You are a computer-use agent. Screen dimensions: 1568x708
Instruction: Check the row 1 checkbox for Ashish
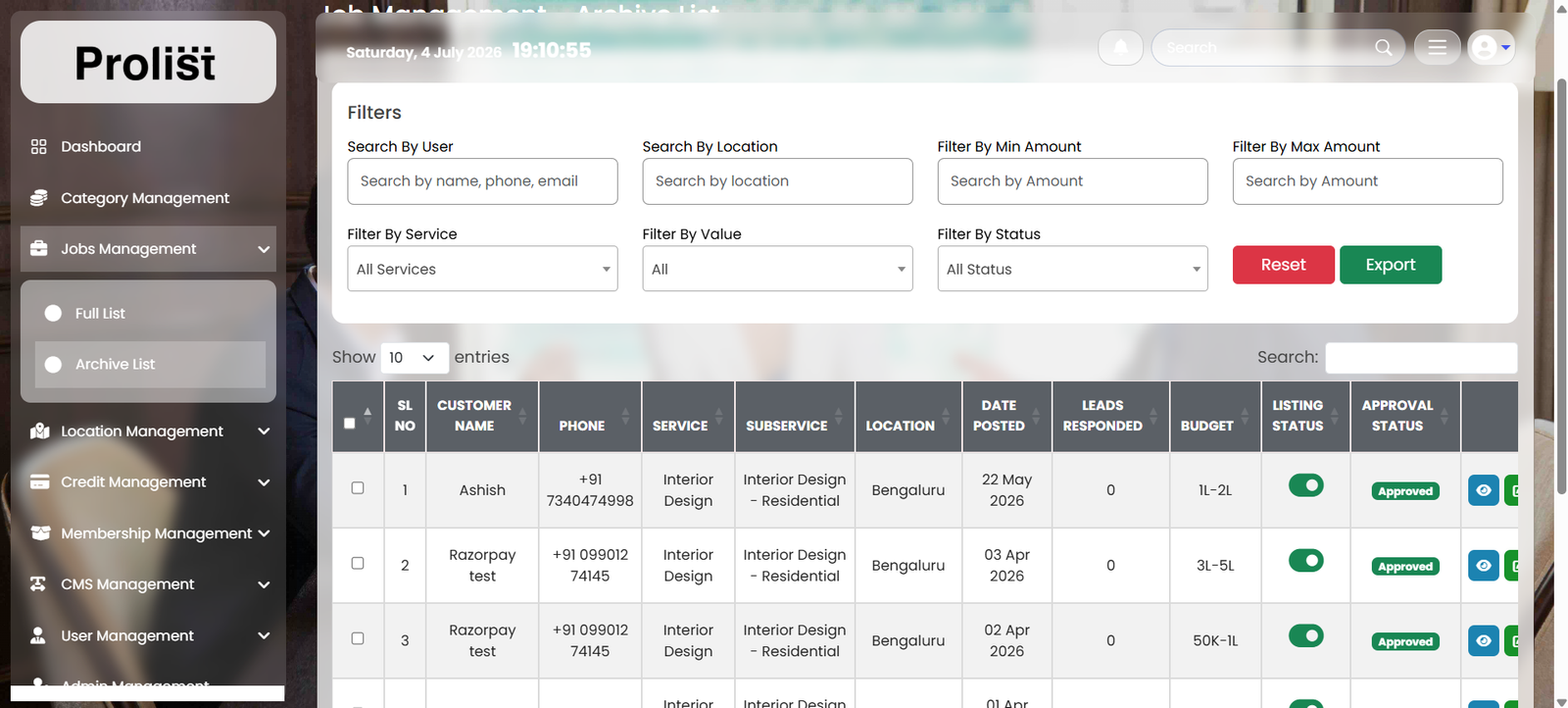tap(358, 487)
